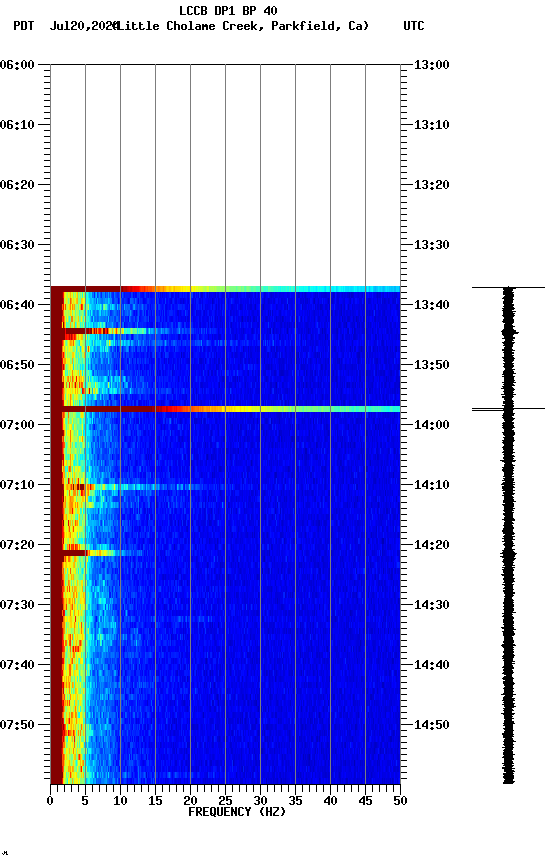Click the '14:10' UTC time label

point(432,485)
